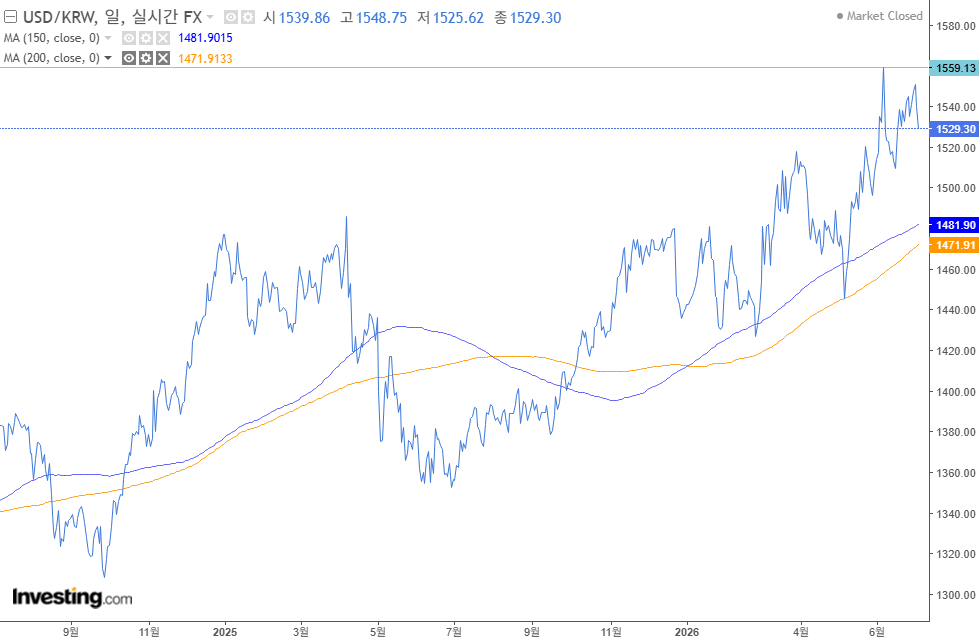The height and width of the screenshot is (639, 979).
Task: Click the 11월 label left of 2025
Action: (x=149, y=632)
